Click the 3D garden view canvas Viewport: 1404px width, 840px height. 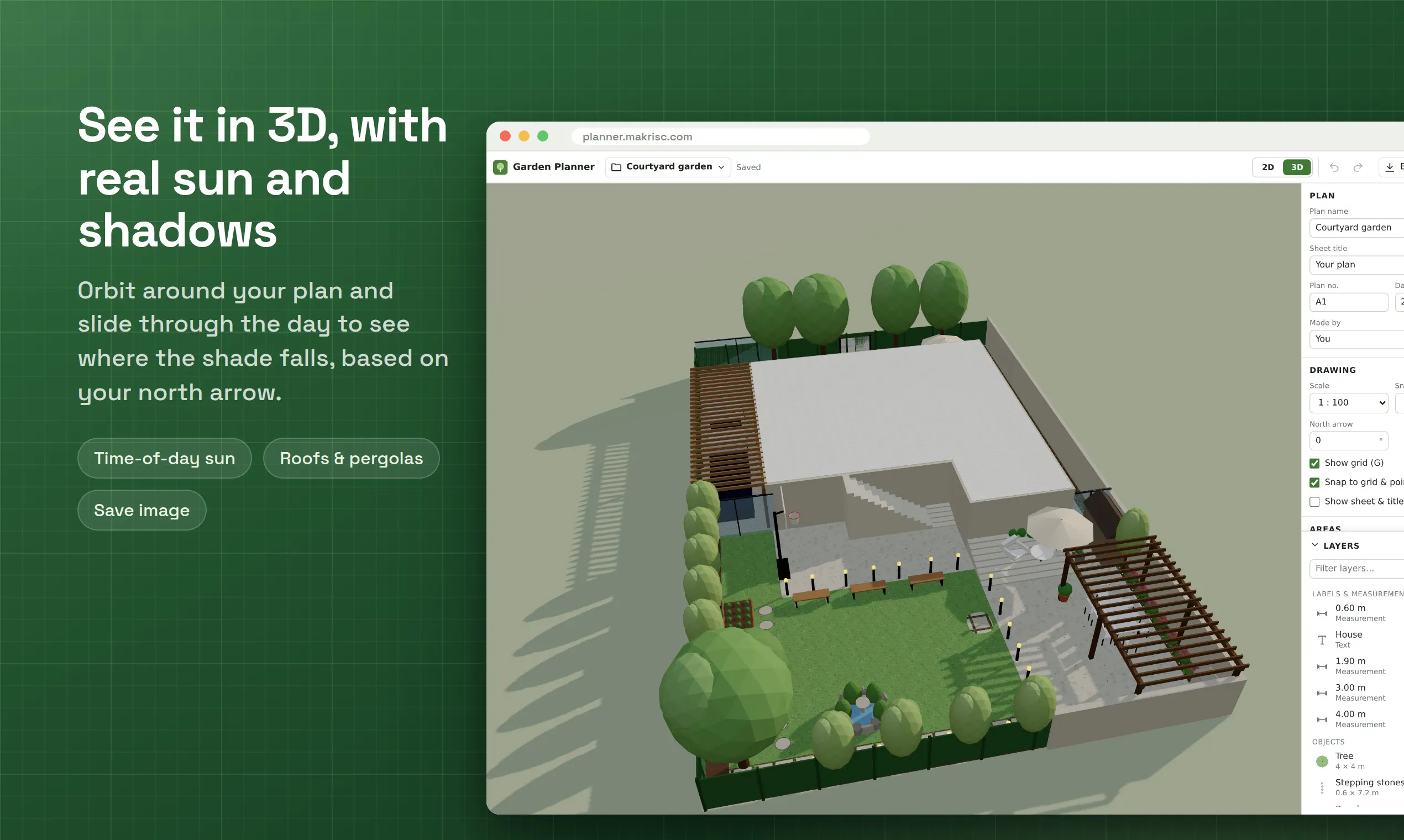point(893,498)
